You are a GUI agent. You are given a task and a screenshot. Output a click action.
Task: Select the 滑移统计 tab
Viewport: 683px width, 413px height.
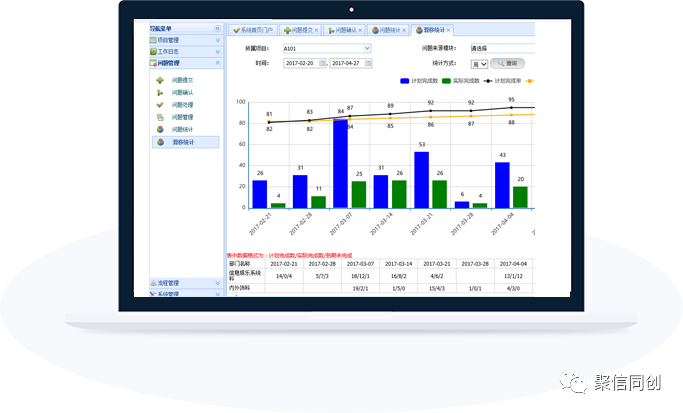click(x=432, y=30)
